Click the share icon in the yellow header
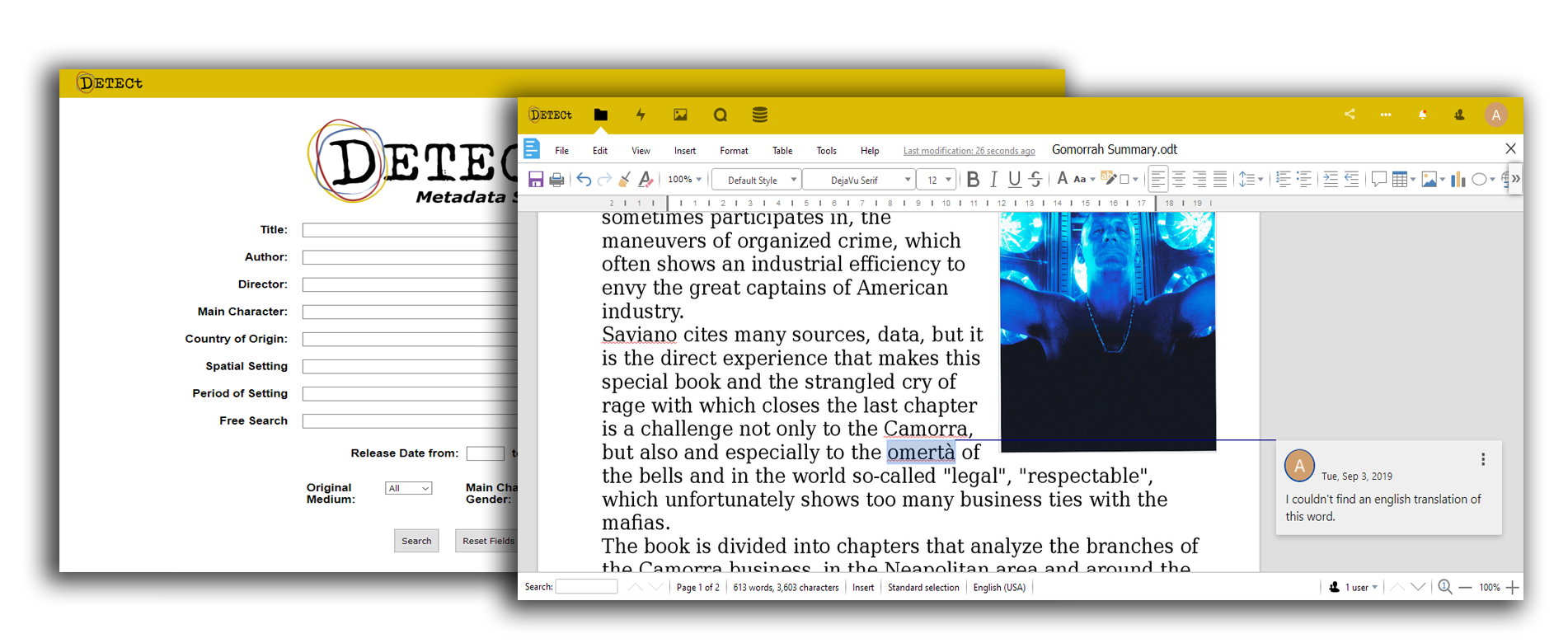The width and height of the screenshot is (1568, 643). [1350, 115]
